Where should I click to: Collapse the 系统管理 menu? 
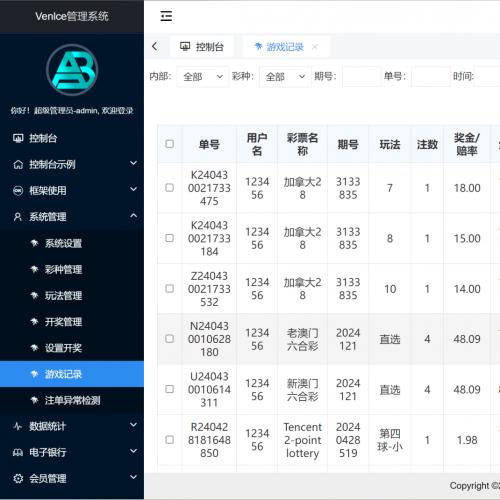click(x=72, y=217)
